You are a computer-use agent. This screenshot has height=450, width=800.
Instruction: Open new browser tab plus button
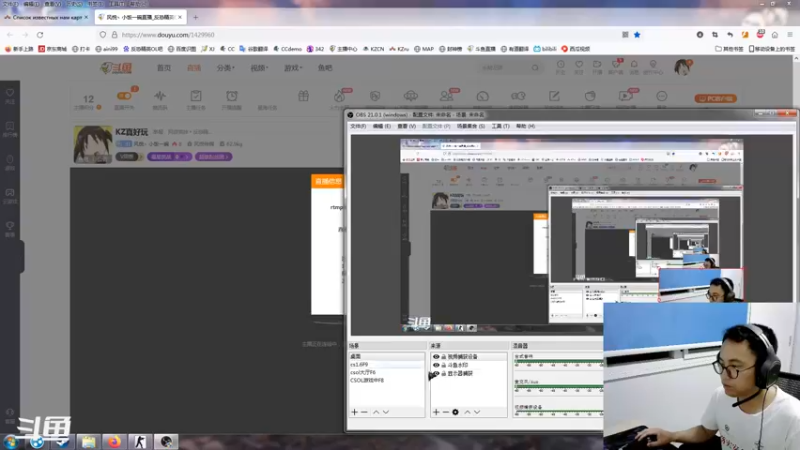[x=195, y=17]
